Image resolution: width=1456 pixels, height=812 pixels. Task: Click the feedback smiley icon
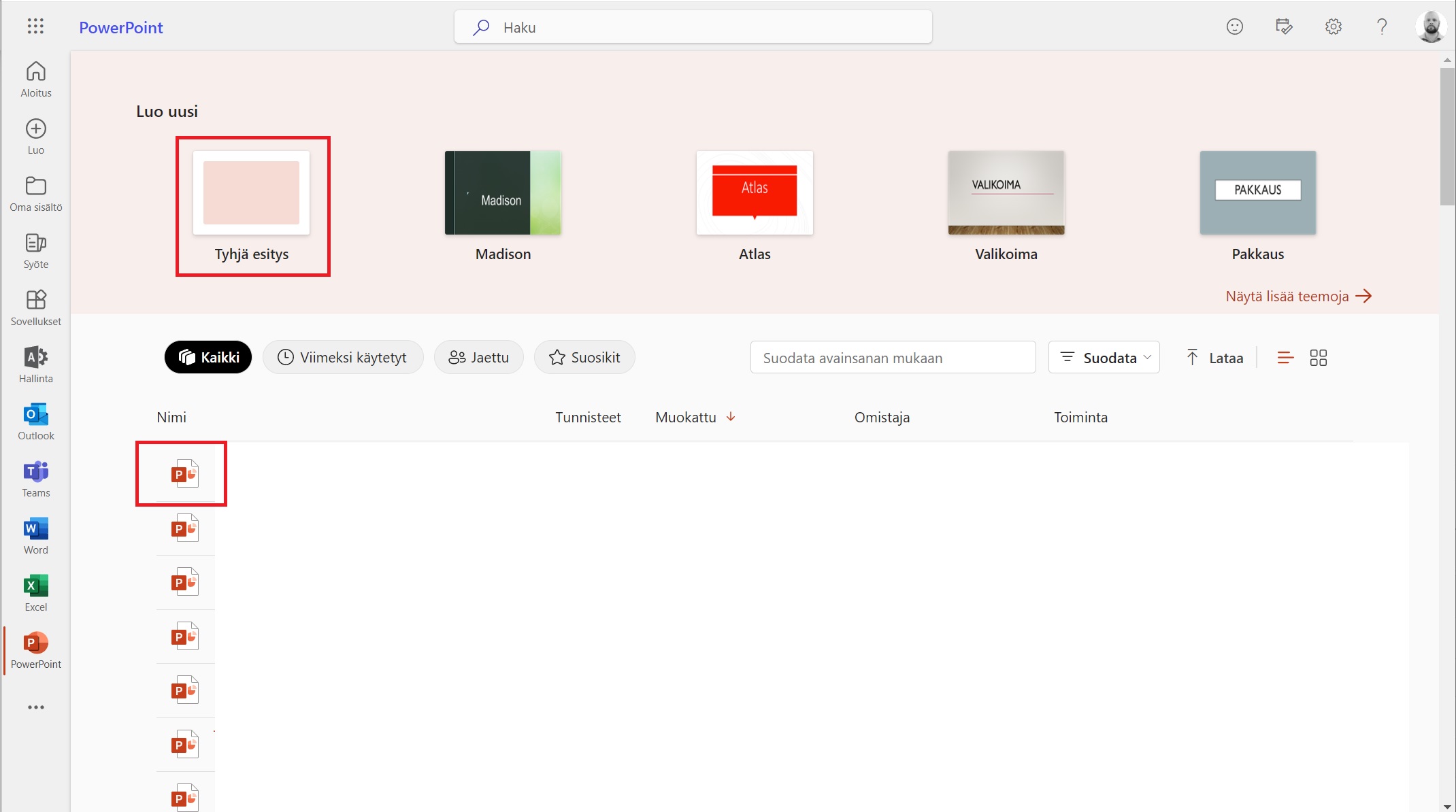1234,27
